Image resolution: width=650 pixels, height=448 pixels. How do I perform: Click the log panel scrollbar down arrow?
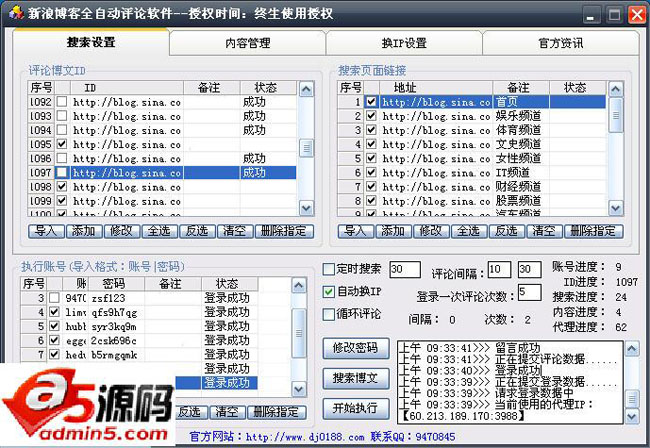pos(632,416)
